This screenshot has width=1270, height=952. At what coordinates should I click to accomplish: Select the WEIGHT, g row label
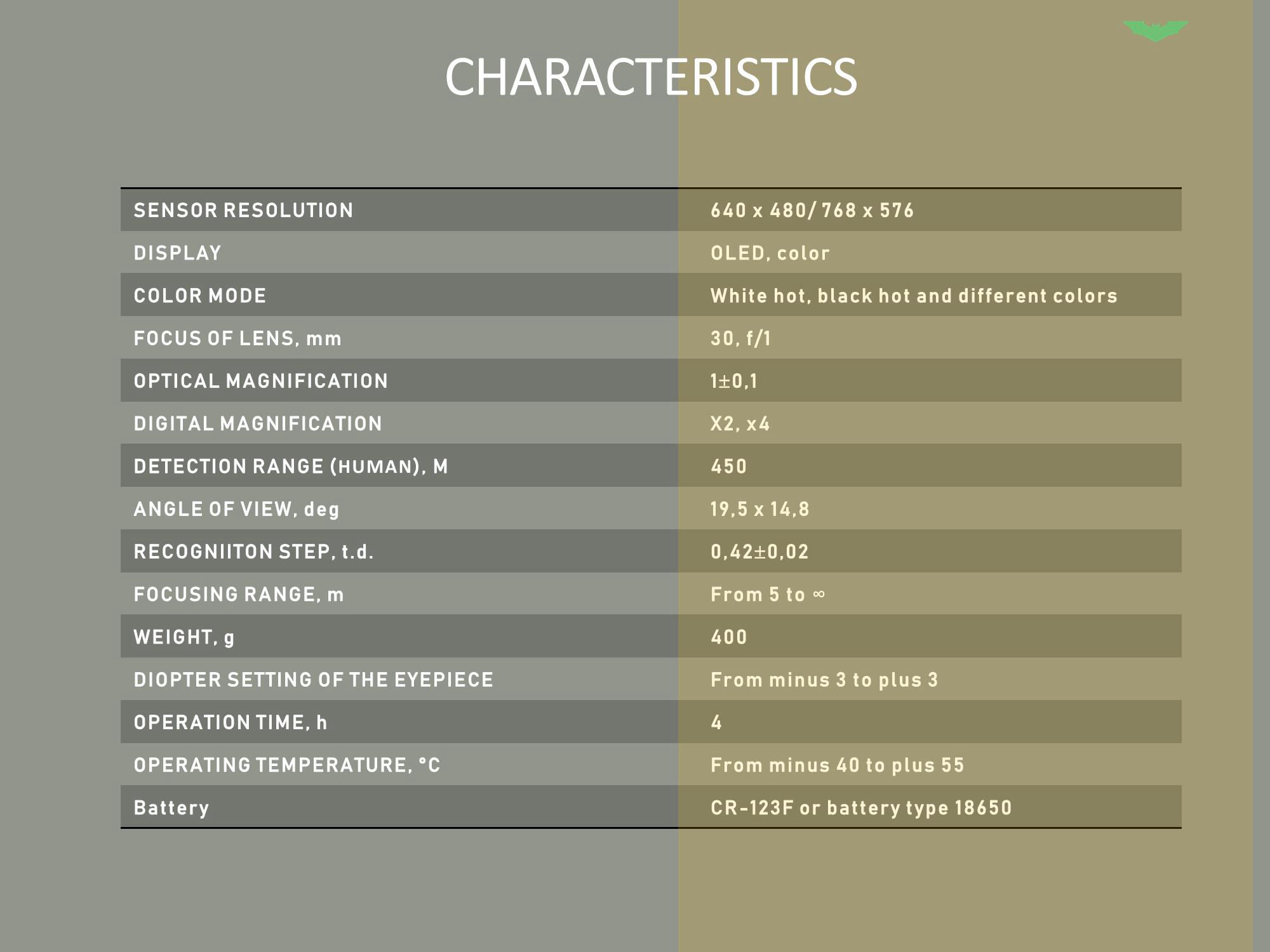pos(184,637)
